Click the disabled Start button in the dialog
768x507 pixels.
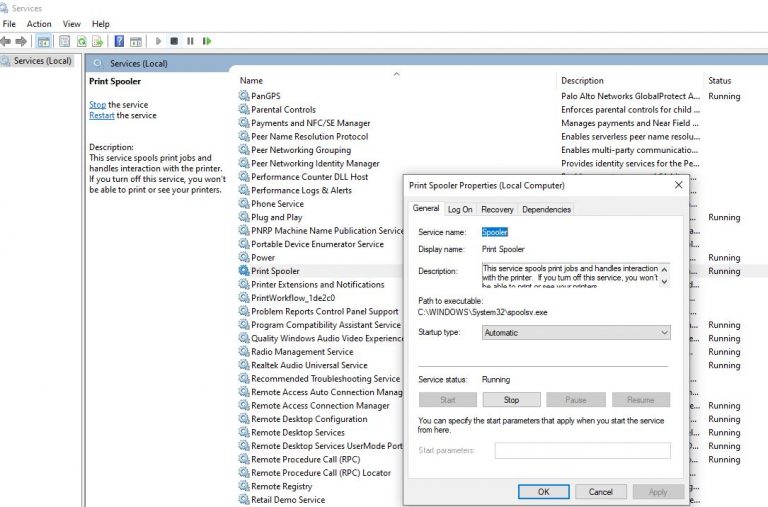[x=448, y=400]
